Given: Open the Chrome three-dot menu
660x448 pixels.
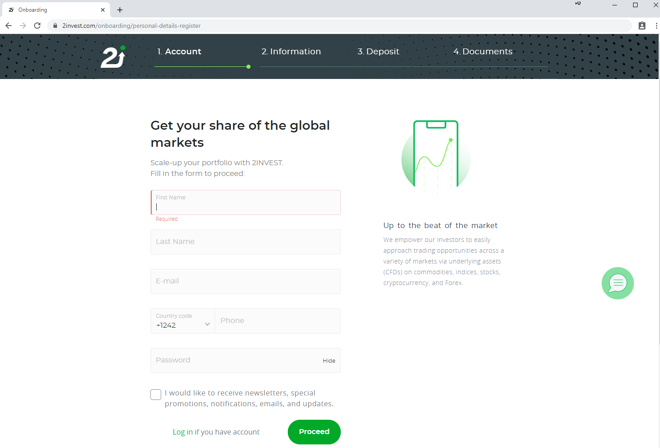Looking at the screenshot, I should 656,26.
